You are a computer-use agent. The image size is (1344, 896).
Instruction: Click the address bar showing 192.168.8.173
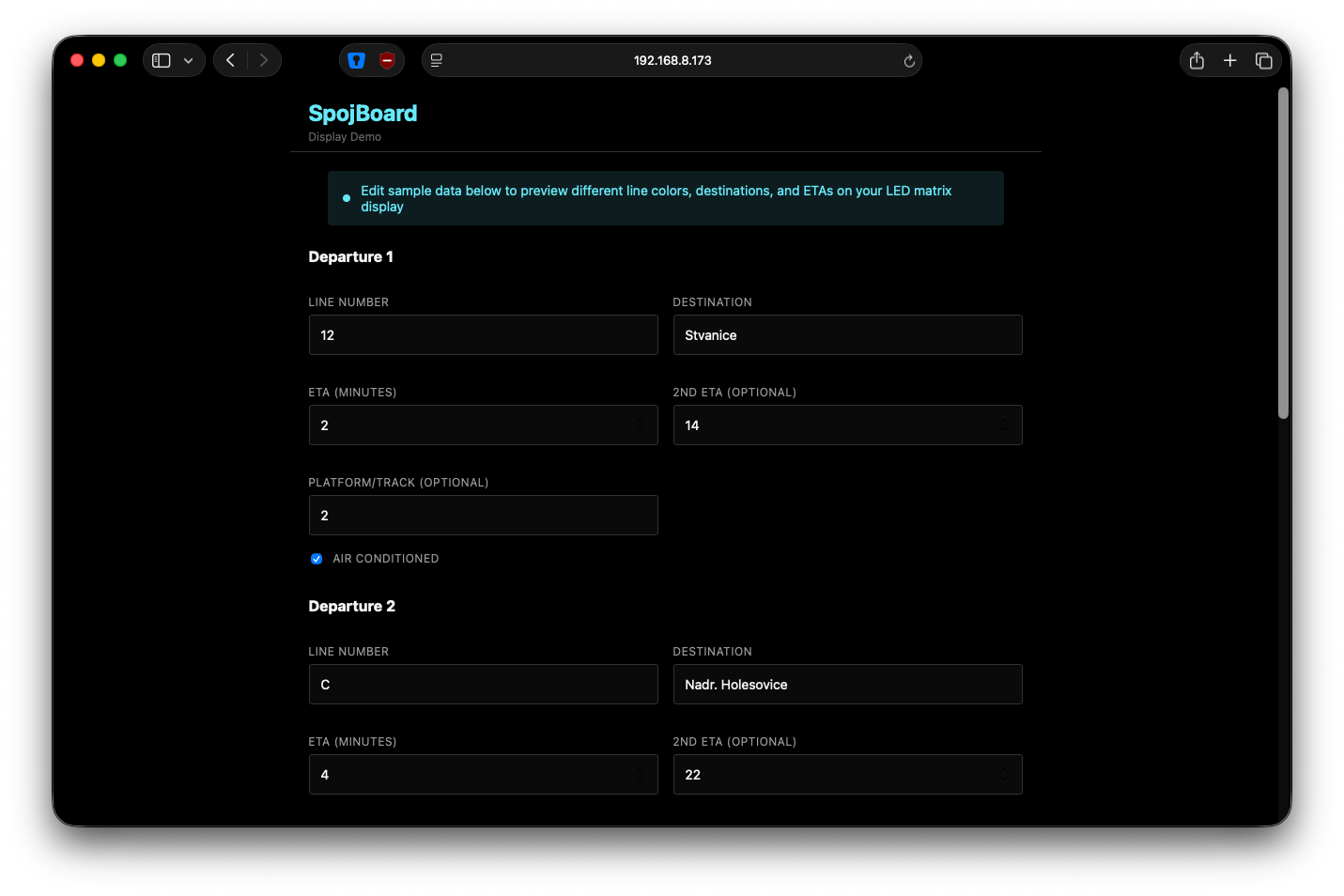[x=672, y=60]
